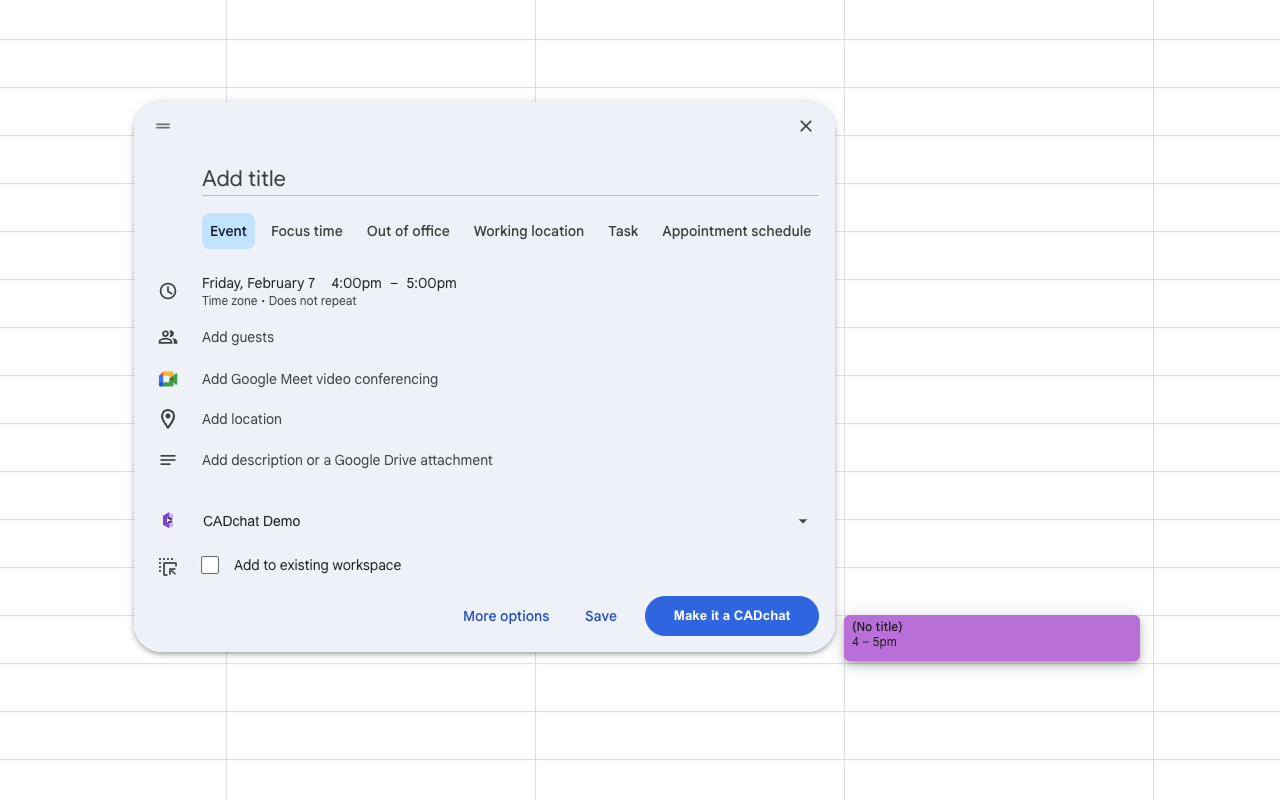
Task: Select the Out of office tab
Action: click(x=408, y=231)
